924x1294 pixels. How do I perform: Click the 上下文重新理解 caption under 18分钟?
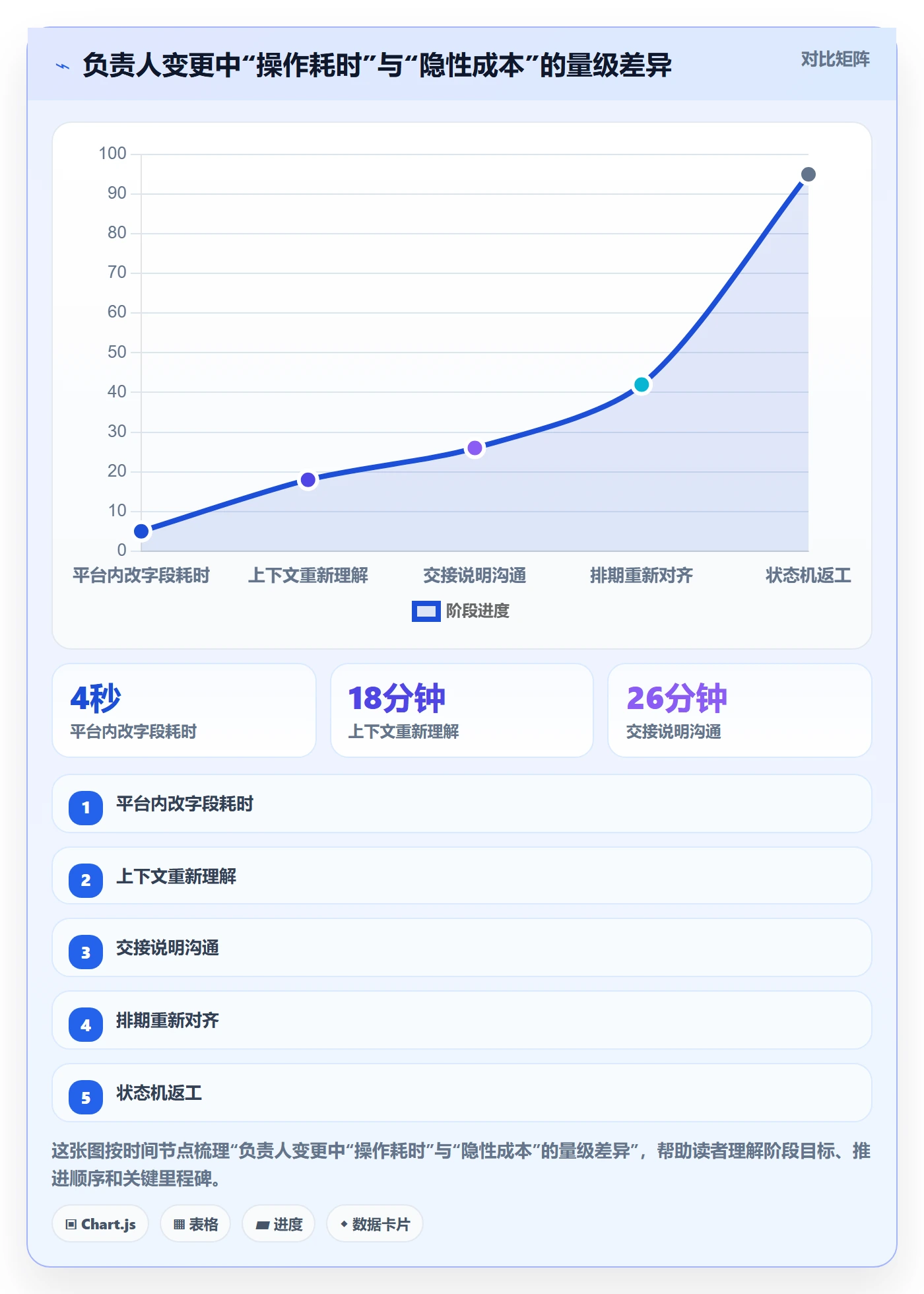coord(403,732)
